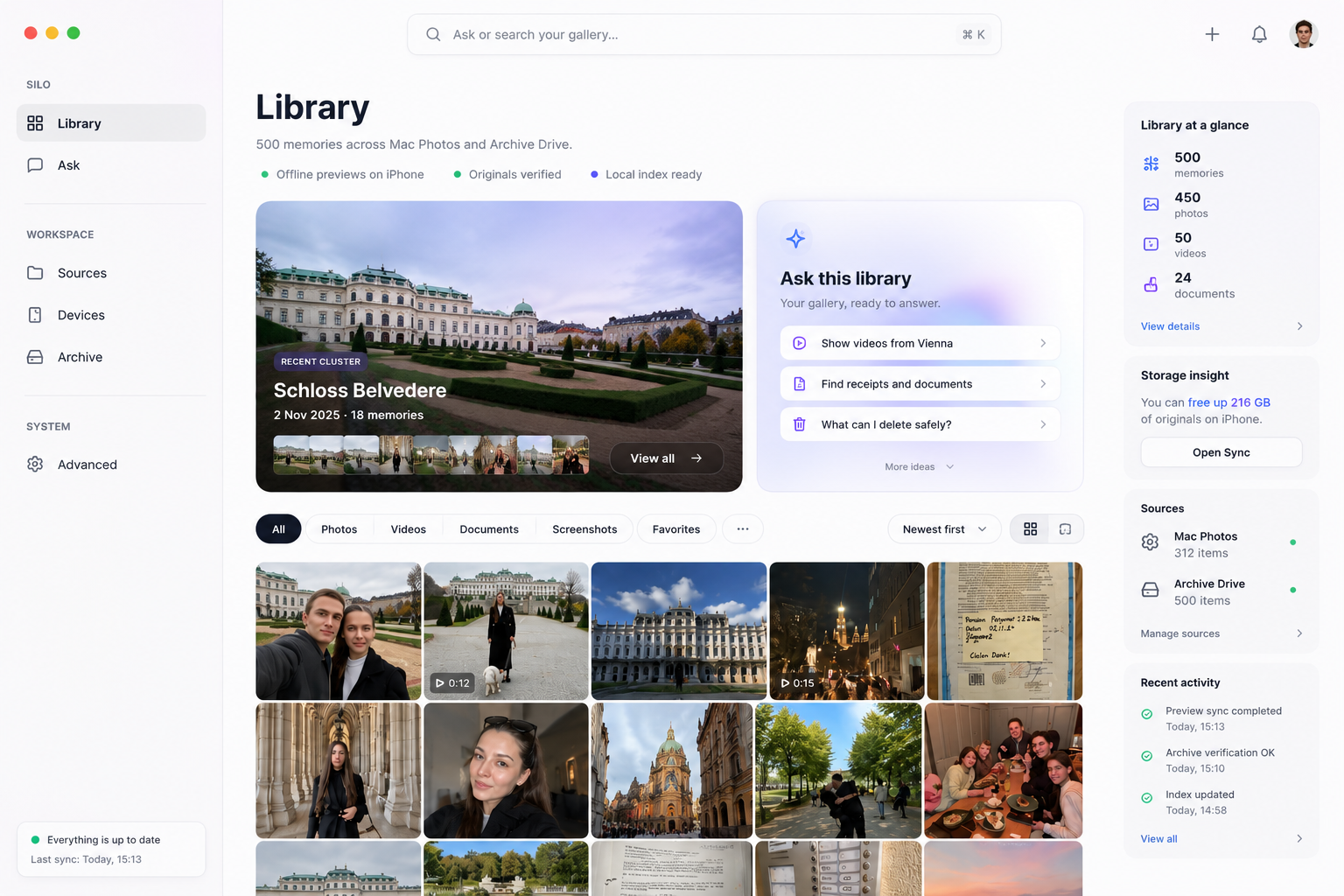Viewport: 1344px width, 896px height.
Task: Select the Videos filter tab
Action: click(x=409, y=529)
